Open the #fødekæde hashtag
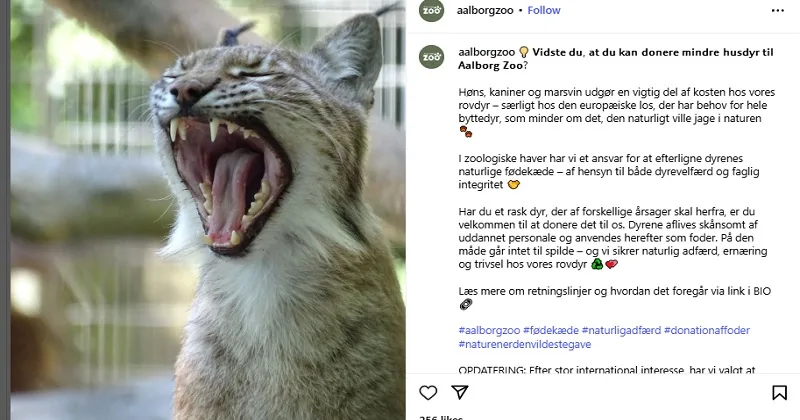800x420 pixels. point(551,330)
